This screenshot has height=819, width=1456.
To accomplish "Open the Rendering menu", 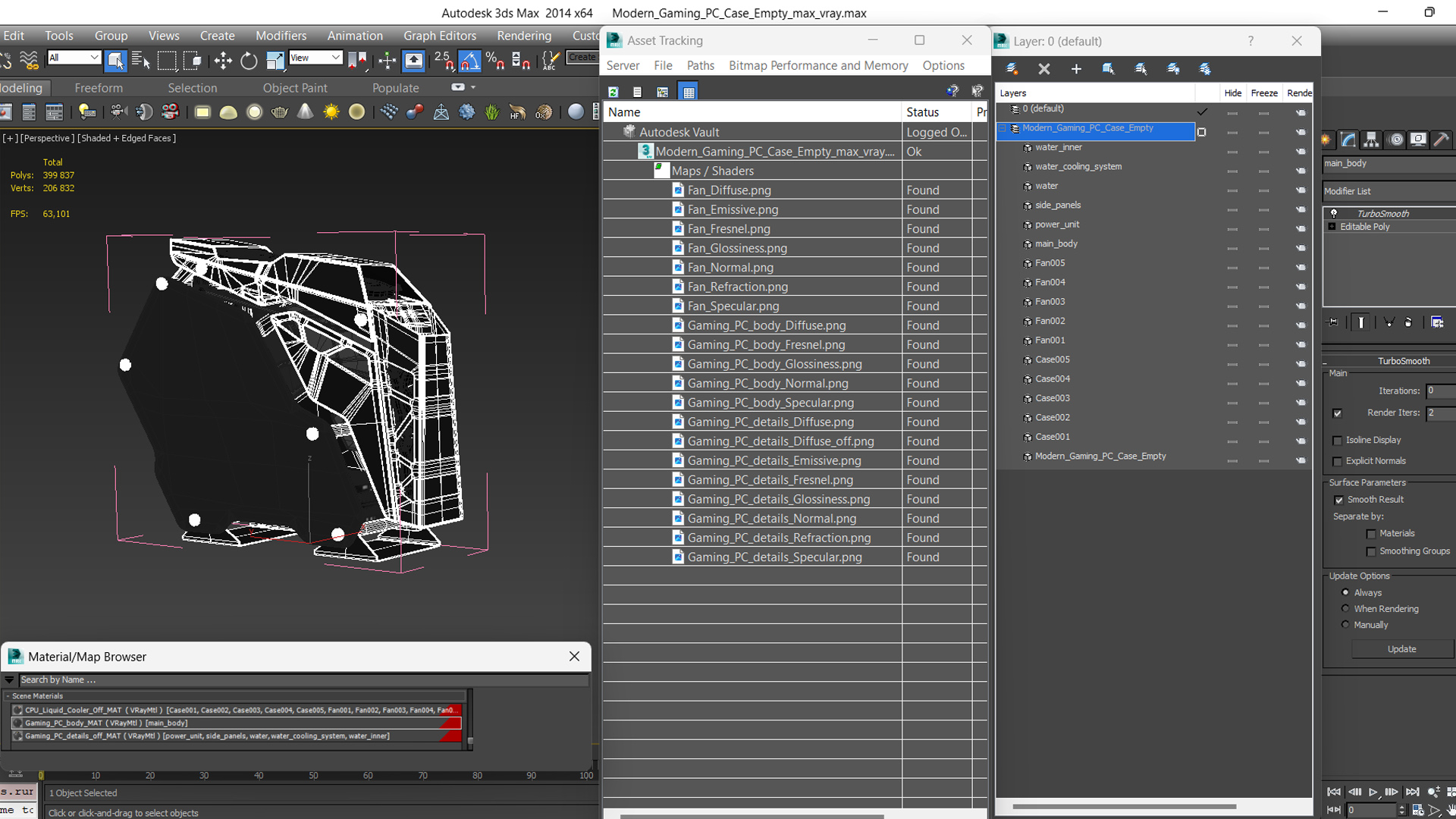I will pyautogui.click(x=524, y=36).
